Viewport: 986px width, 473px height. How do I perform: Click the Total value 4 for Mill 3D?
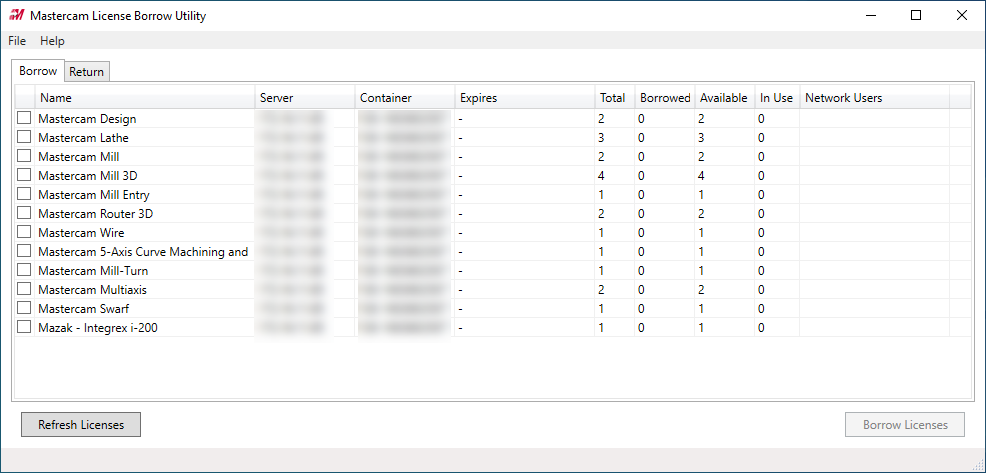(601, 175)
